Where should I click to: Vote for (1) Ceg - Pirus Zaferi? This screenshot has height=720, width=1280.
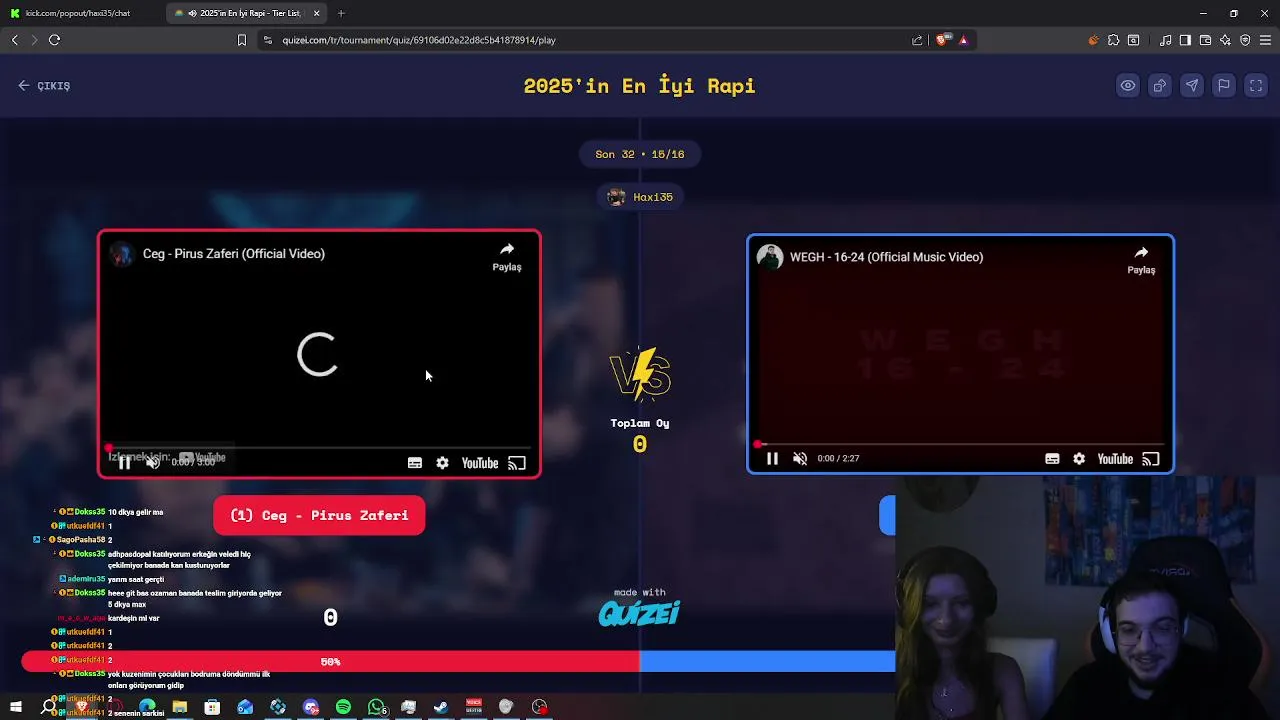pyautogui.click(x=319, y=516)
